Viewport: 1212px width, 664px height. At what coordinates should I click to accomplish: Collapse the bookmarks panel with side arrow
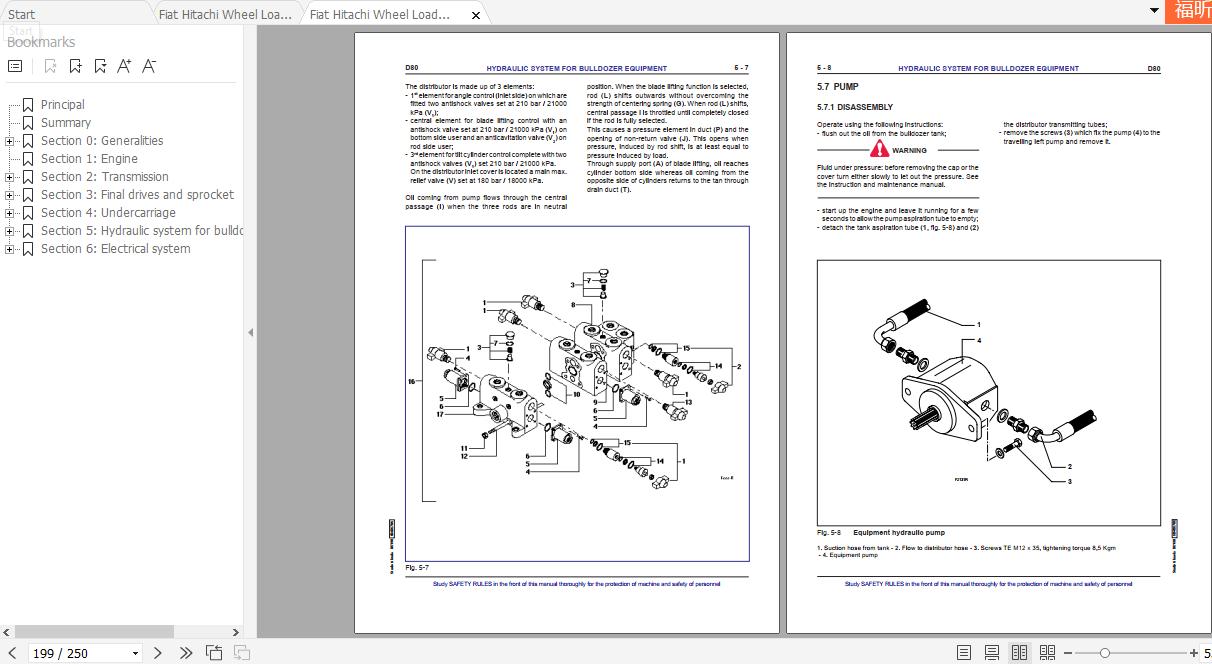250,333
